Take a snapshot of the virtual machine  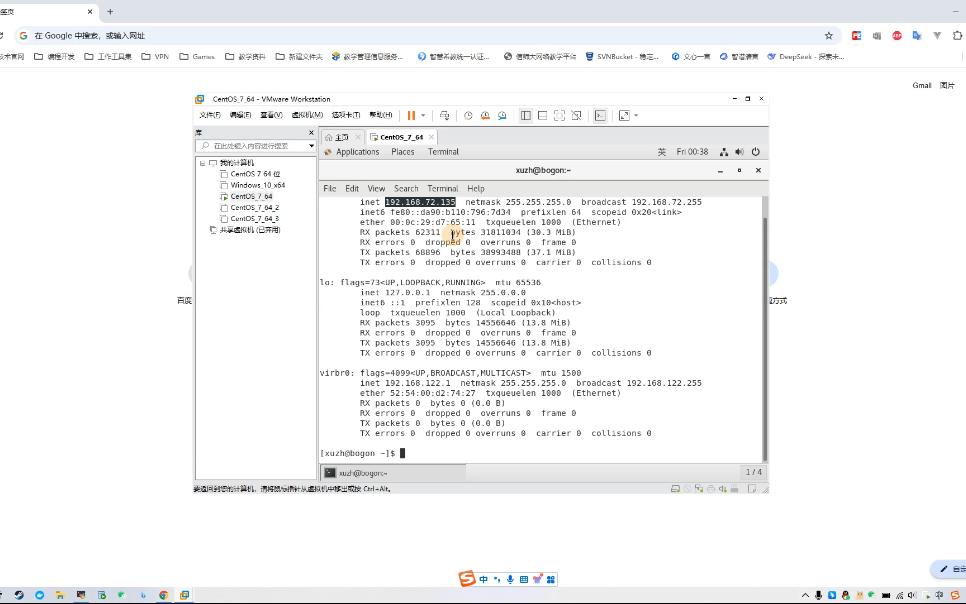(468, 115)
